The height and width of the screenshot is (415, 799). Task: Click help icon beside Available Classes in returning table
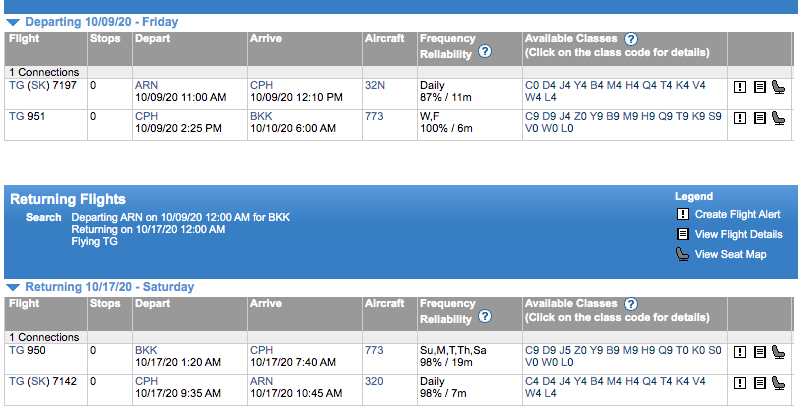[631, 303]
